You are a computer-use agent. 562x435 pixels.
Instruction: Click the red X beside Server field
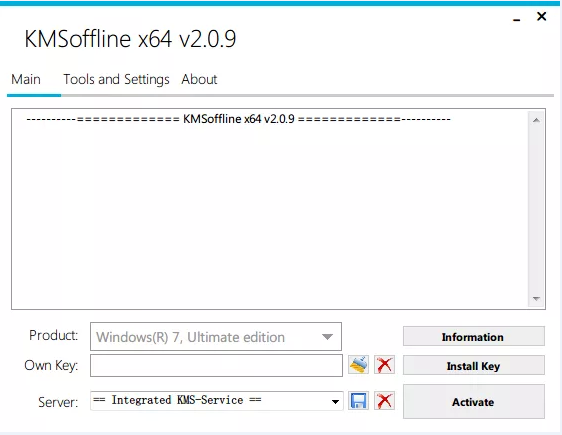click(x=384, y=400)
